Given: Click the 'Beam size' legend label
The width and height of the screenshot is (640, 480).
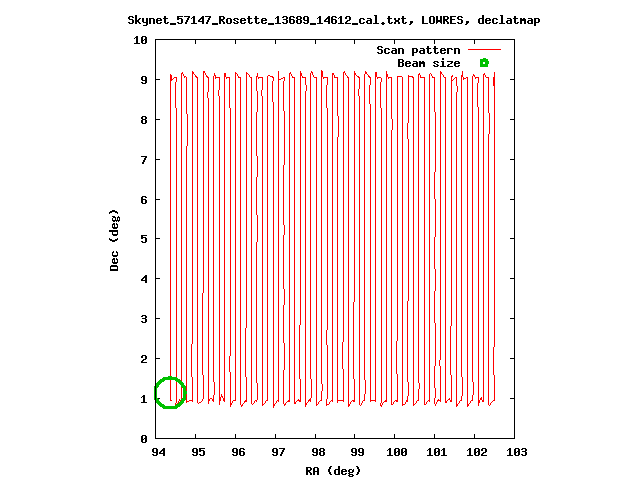Looking at the screenshot, I should pyautogui.click(x=429, y=63).
